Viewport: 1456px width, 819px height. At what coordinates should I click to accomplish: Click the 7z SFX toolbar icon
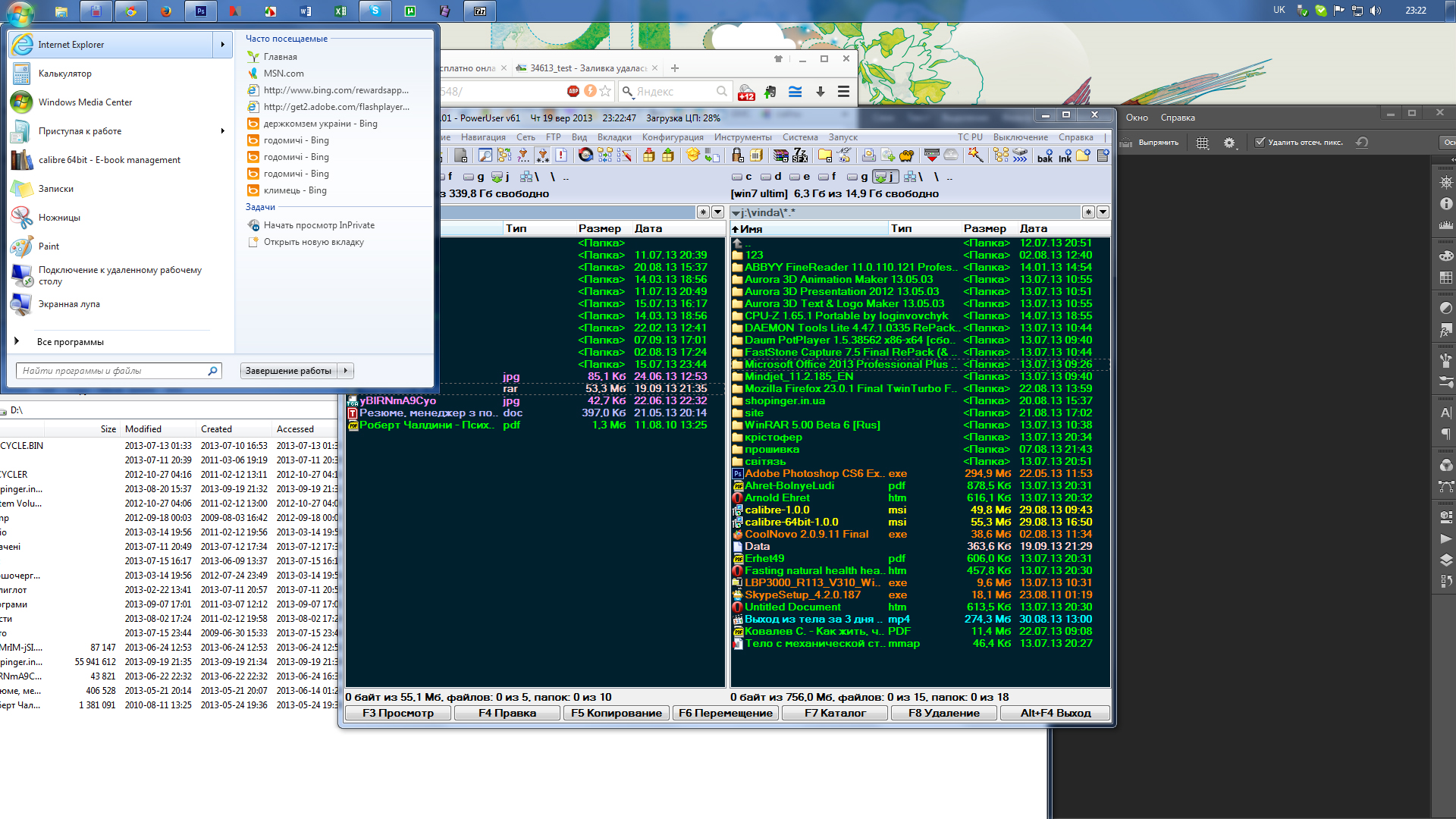point(800,155)
